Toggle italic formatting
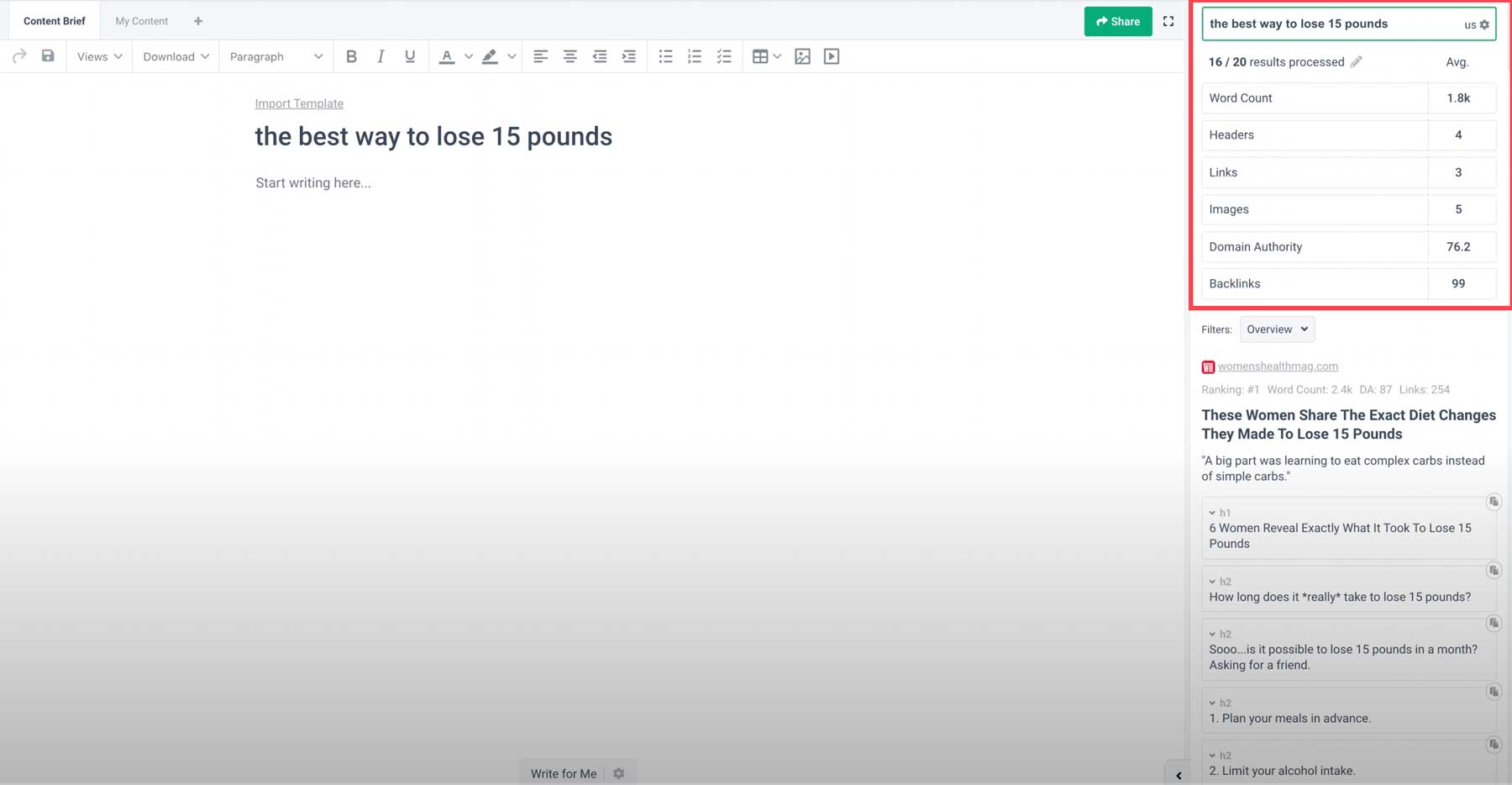Image resolution: width=1512 pixels, height=785 pixels. click(x=381, y=56)
